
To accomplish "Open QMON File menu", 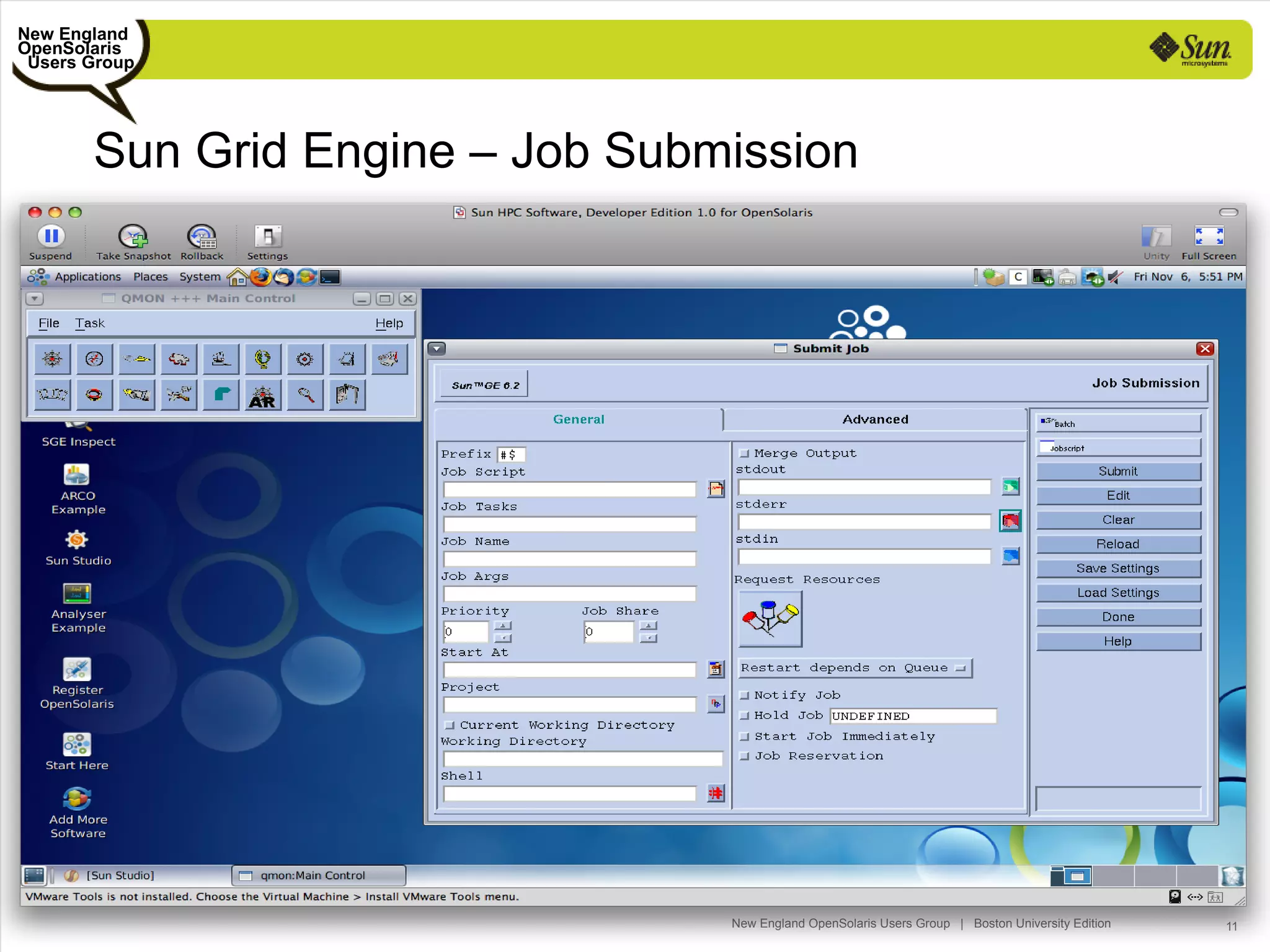I will pyautogui.click(x=49, y=323).
